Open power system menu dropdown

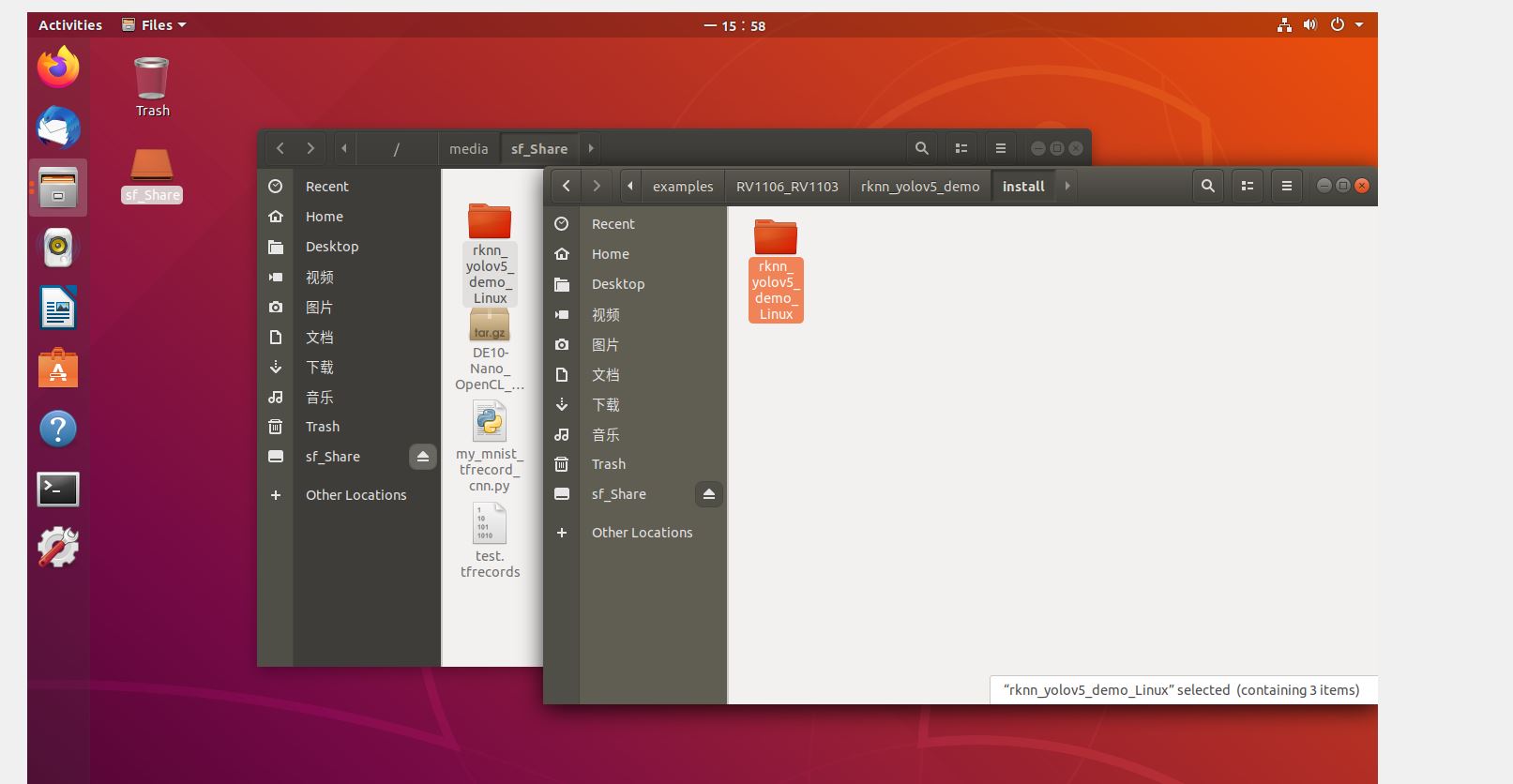(x=1347, y=25)
